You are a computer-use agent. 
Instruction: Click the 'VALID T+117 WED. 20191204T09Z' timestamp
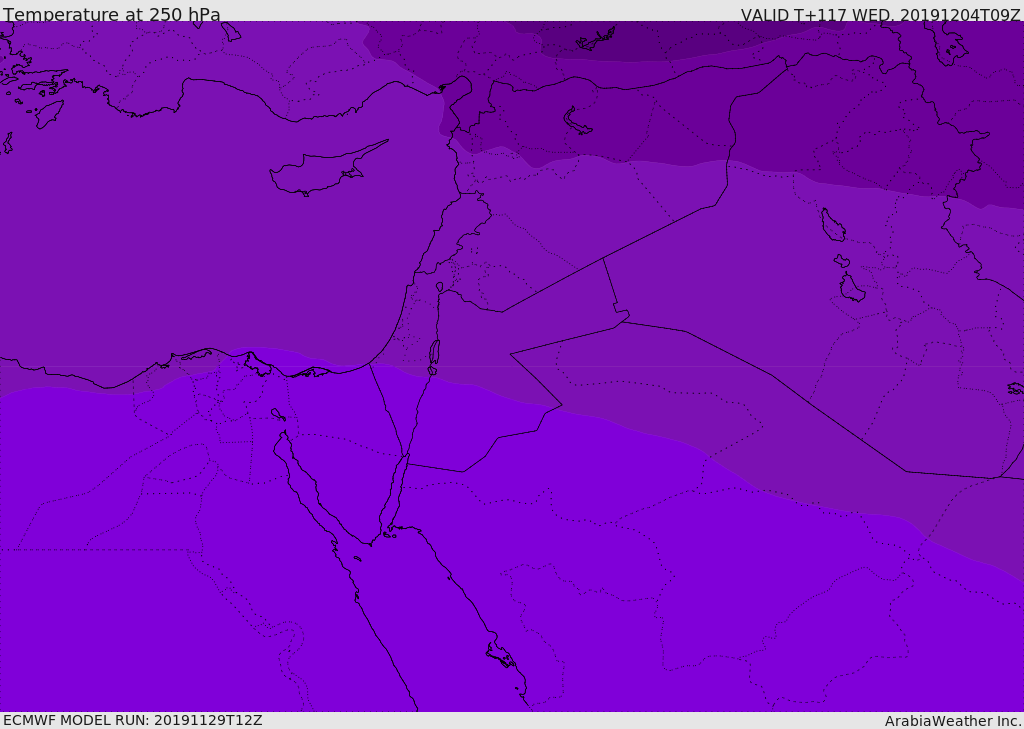tap(880, 14)
